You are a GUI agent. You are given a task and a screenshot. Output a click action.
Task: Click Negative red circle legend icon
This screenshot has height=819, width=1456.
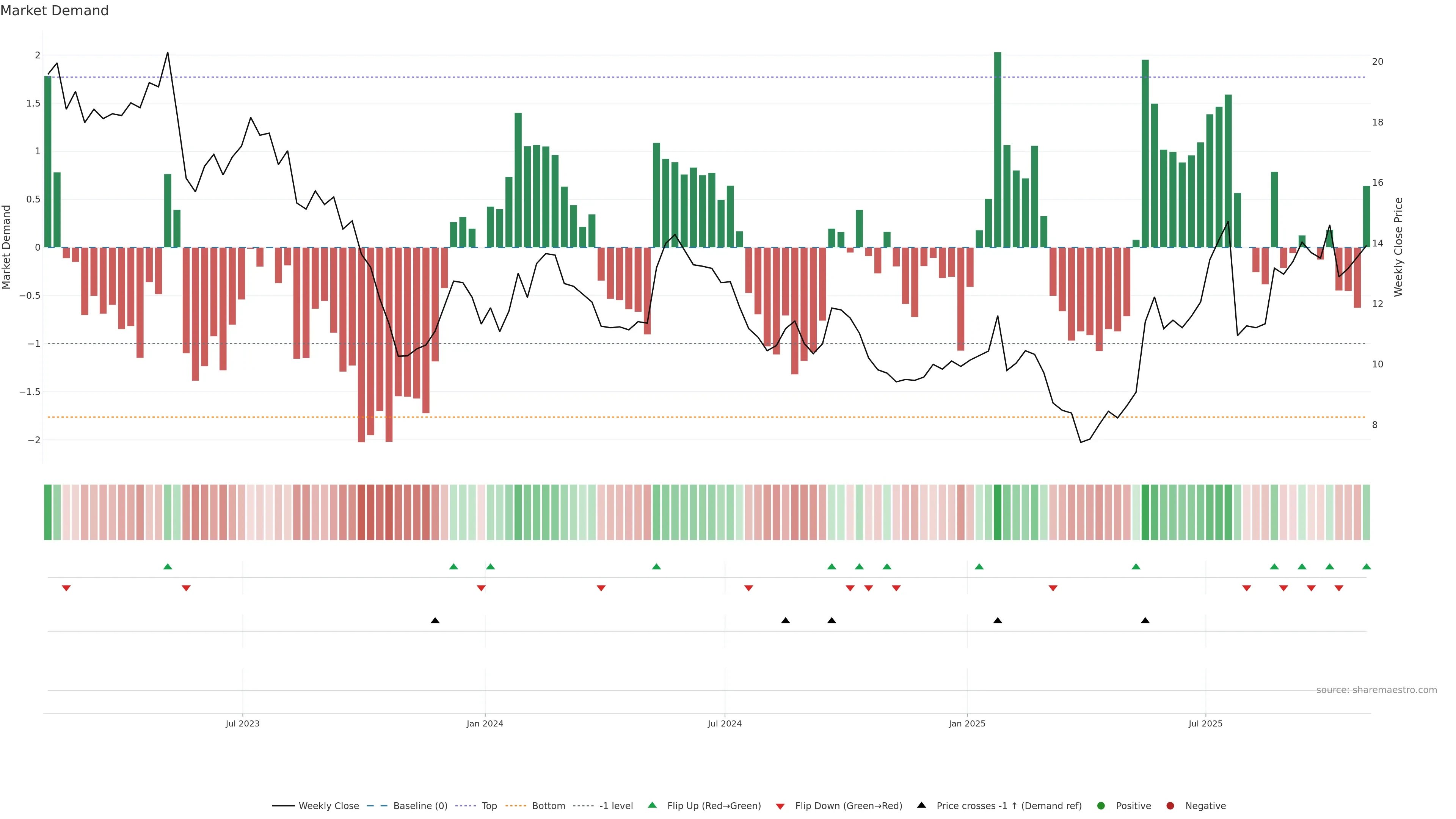point(1170,806)
